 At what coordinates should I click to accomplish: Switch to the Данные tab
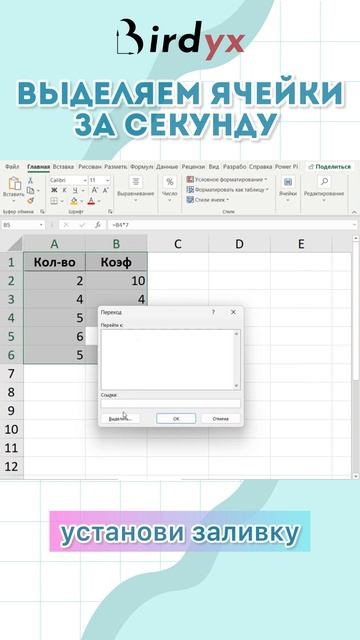167,167
